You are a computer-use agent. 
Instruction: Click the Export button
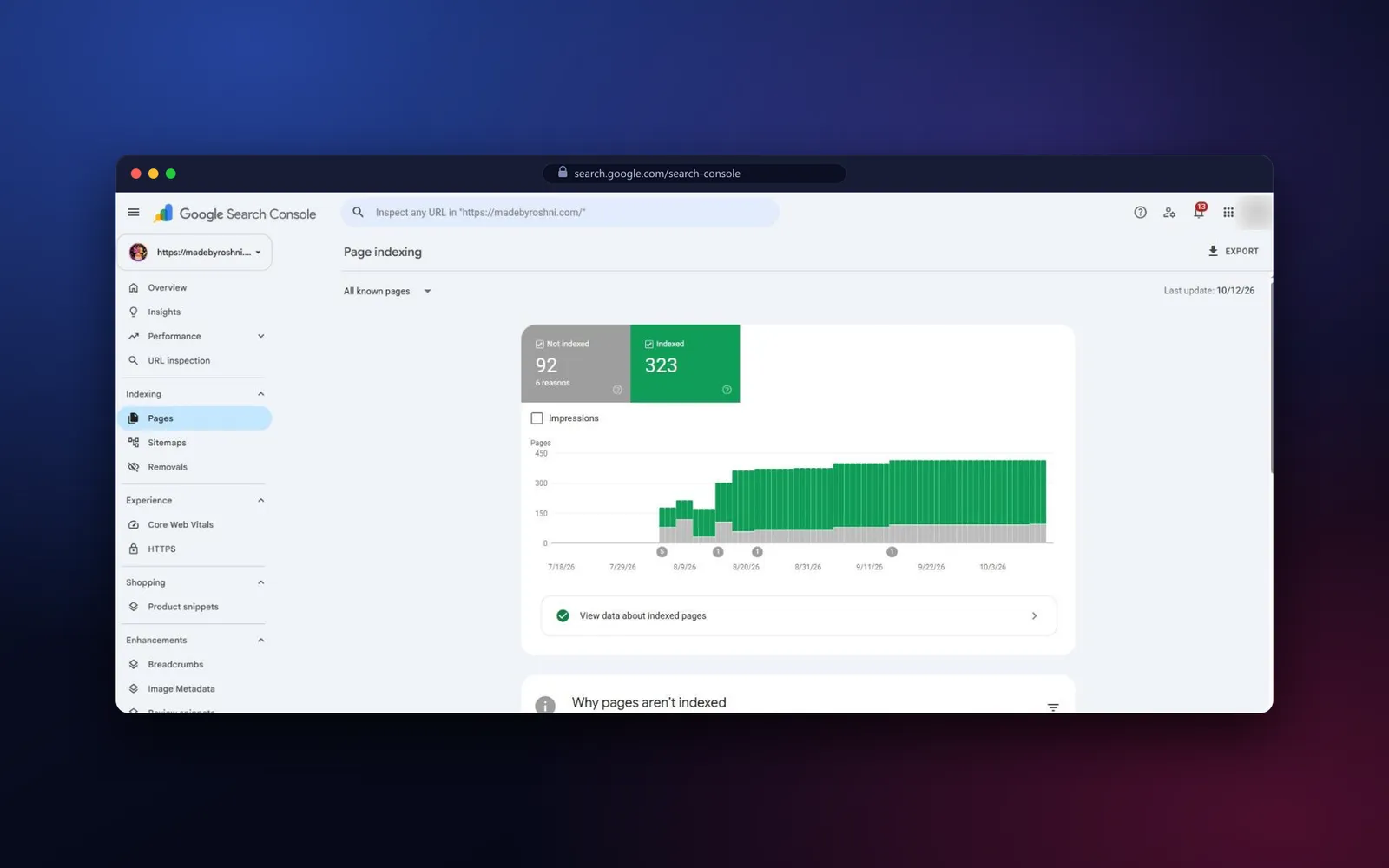click(x=1233, y=252)
